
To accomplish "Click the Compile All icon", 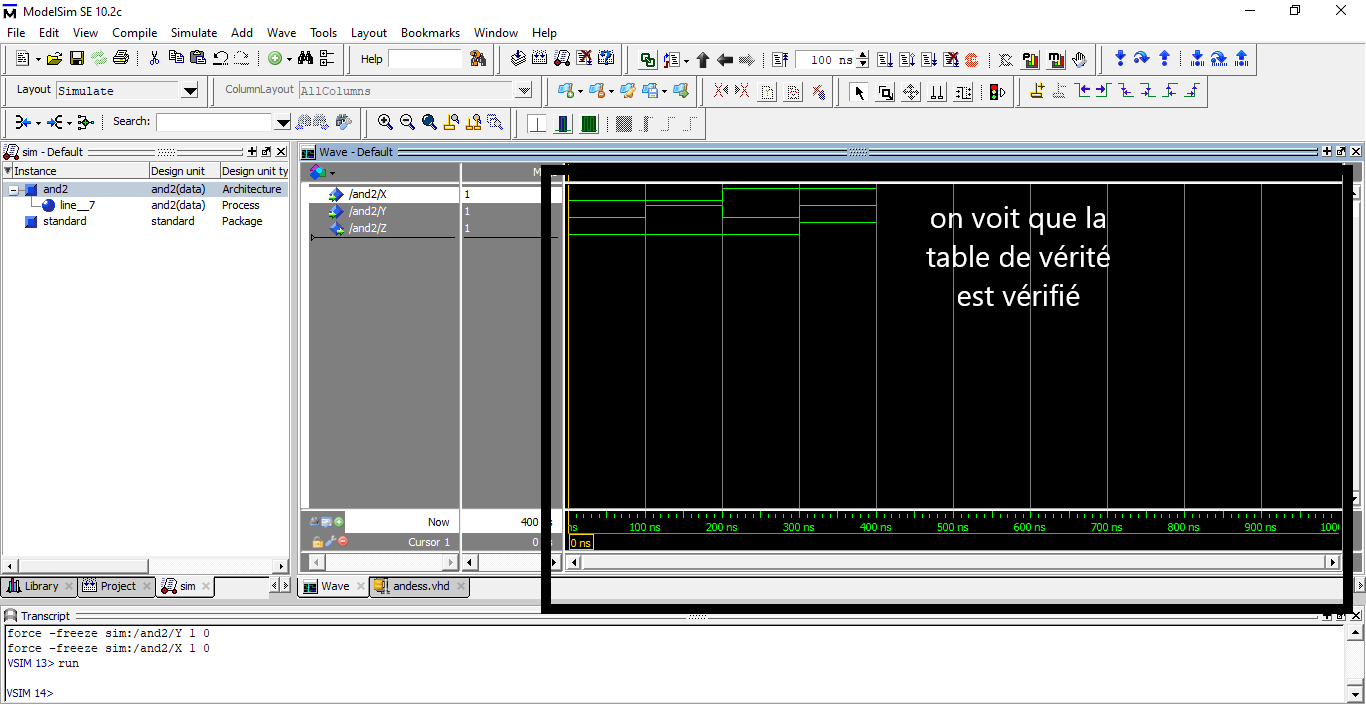I will pyautogui.click(x=540, y=58).
